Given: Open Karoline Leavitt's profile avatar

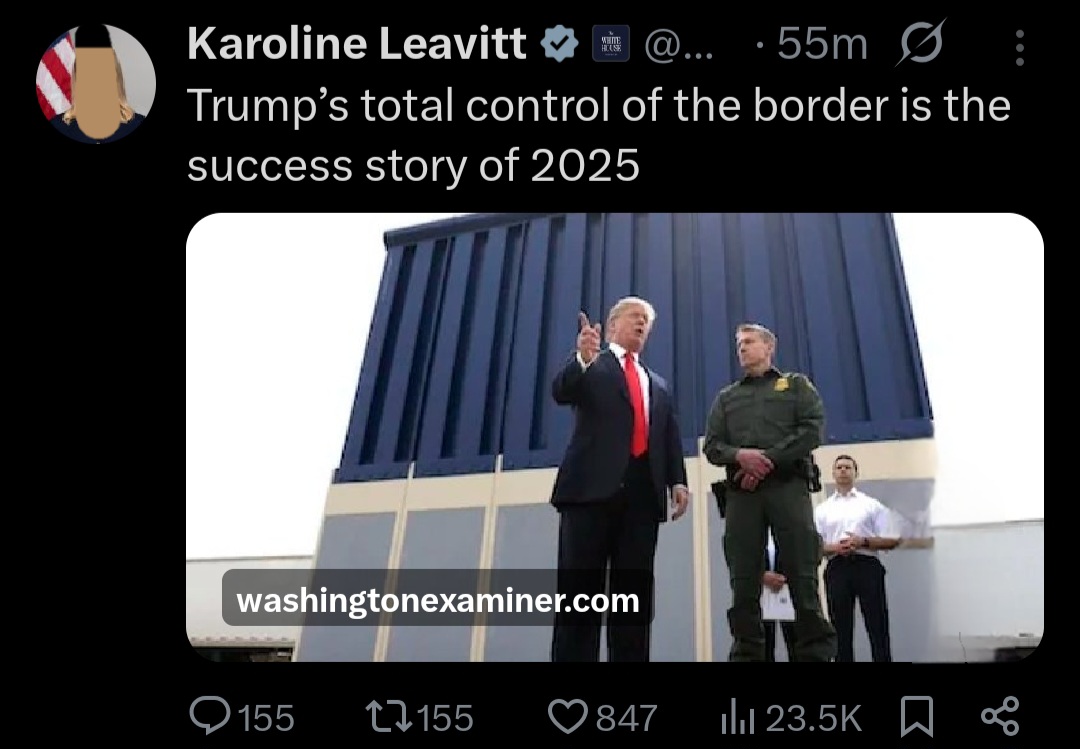Looking at the screenshot, I should click(x=96, y=83).
